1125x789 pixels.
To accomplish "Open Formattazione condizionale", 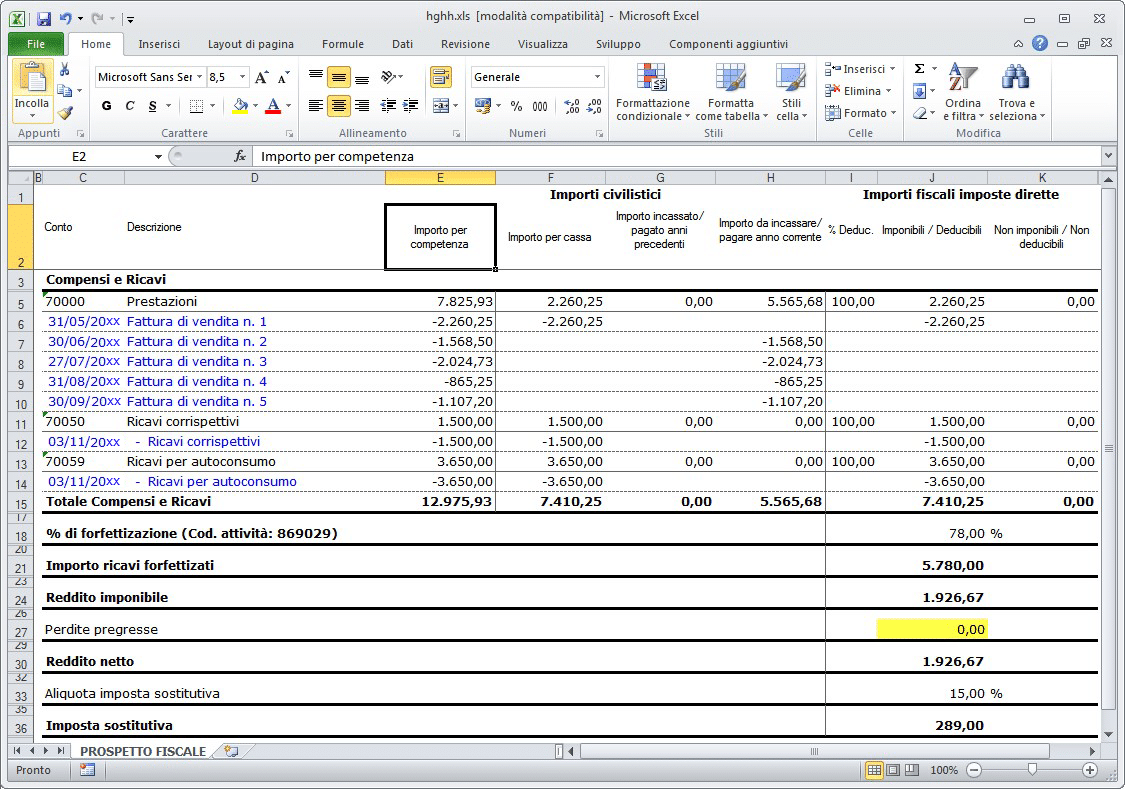I will [x=652, y=93].
